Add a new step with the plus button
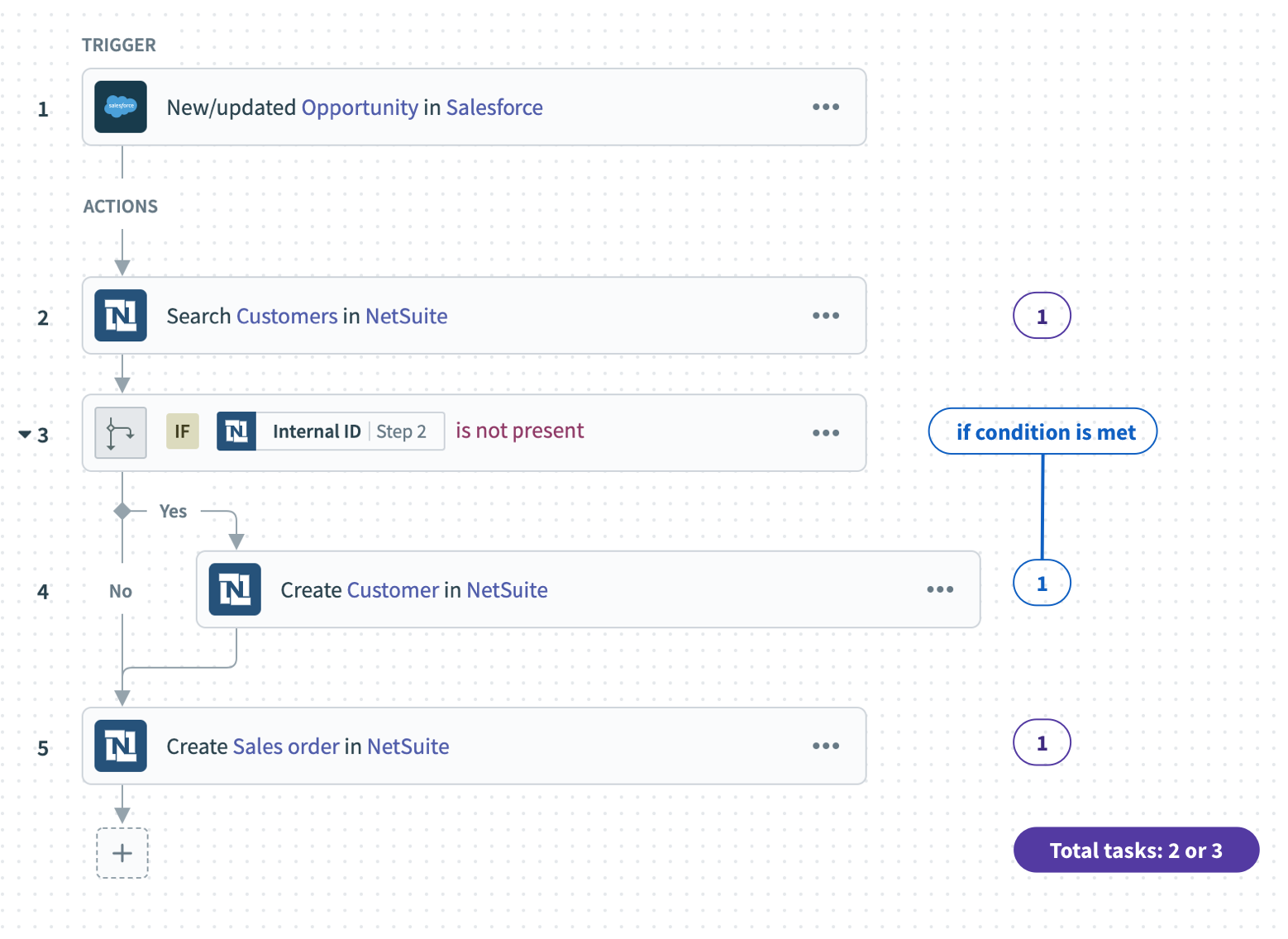The width and height of the screenshot is (1288, 939). pos(122,853)
